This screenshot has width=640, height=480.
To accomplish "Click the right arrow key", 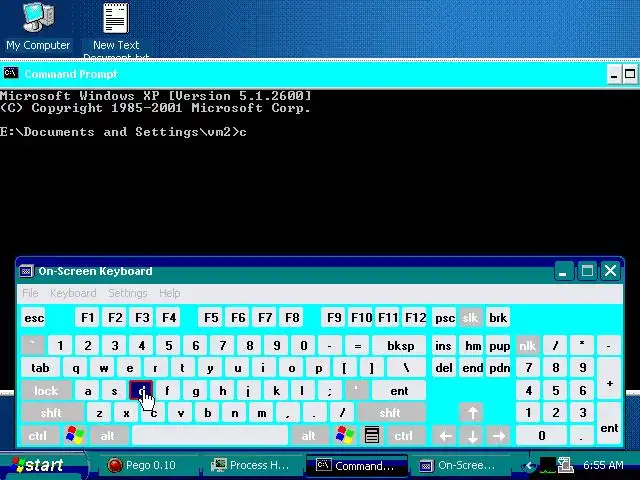I will pos(499,436).
